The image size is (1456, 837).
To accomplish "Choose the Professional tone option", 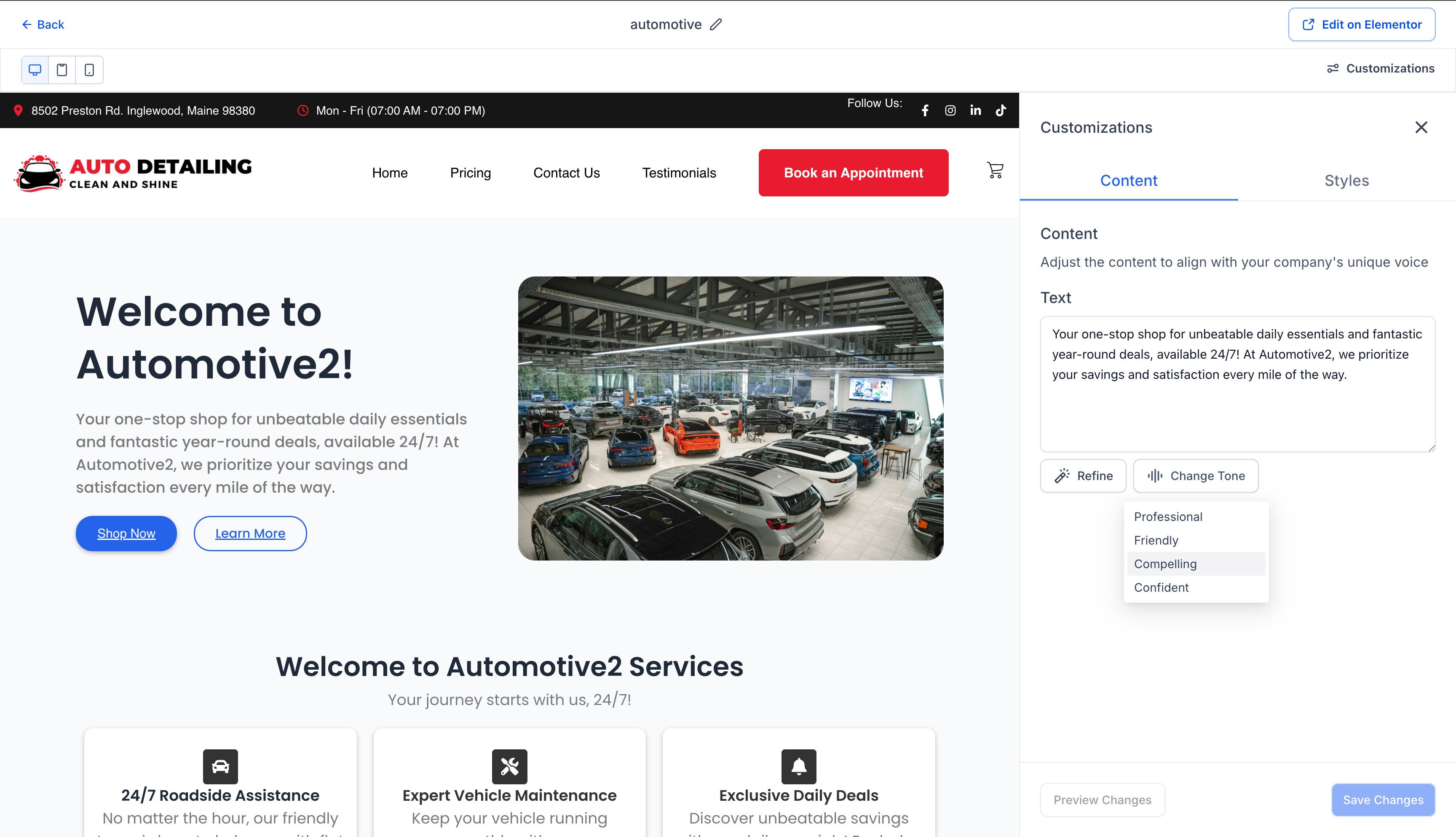I will click(1168, 517).
